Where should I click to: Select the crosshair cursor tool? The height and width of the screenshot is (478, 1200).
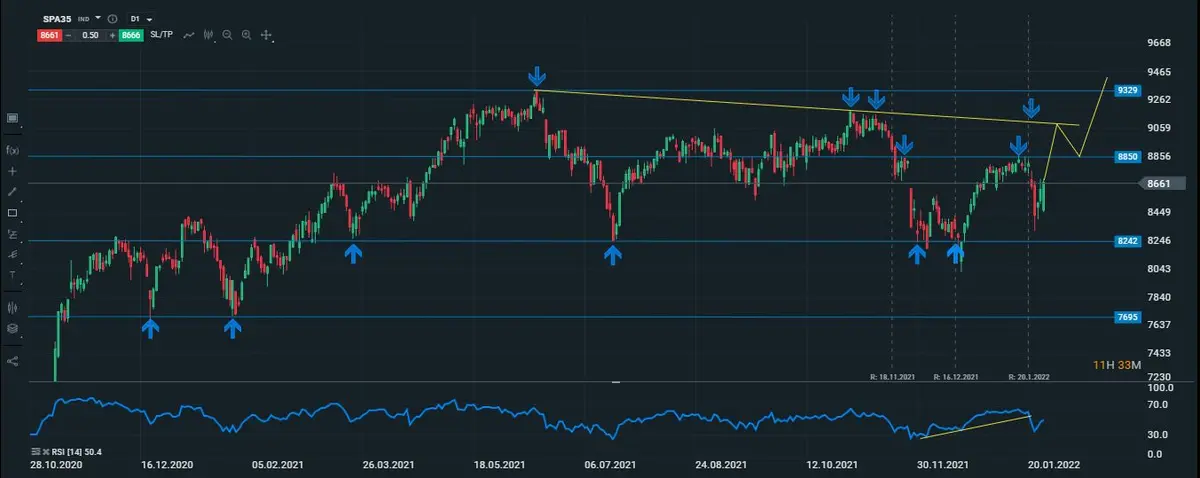[13, 171]
